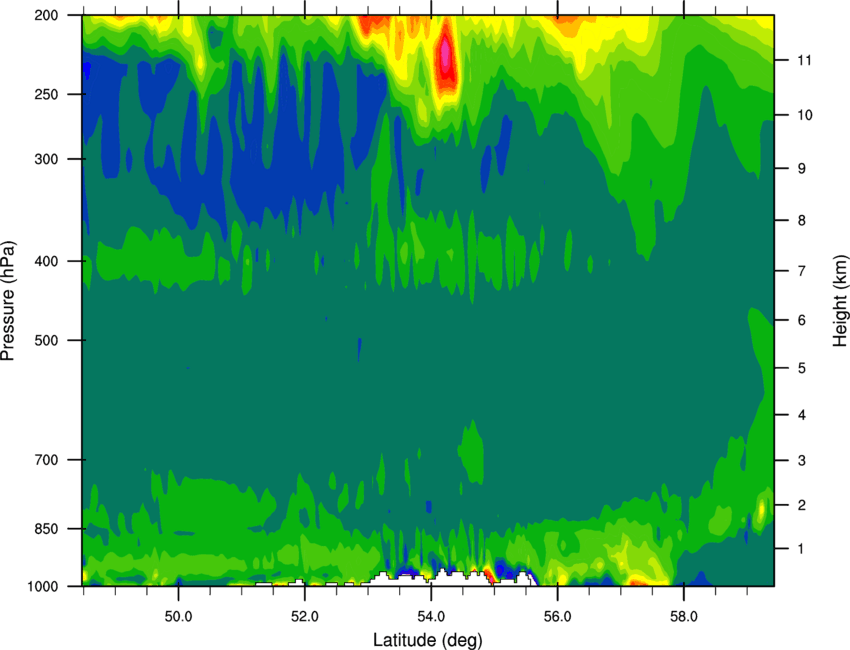Click pressure tick label 700

click(x=46, y=460)
